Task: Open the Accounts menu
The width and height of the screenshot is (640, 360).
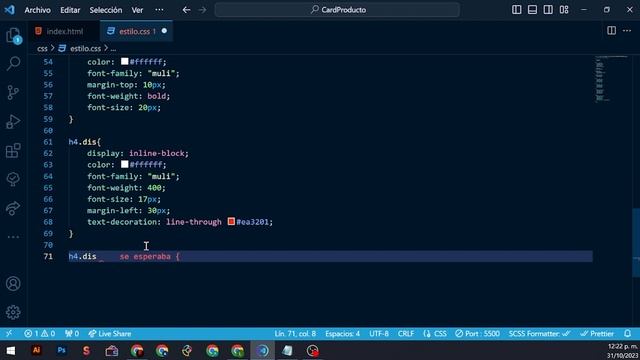Action: tap(13, 283)
